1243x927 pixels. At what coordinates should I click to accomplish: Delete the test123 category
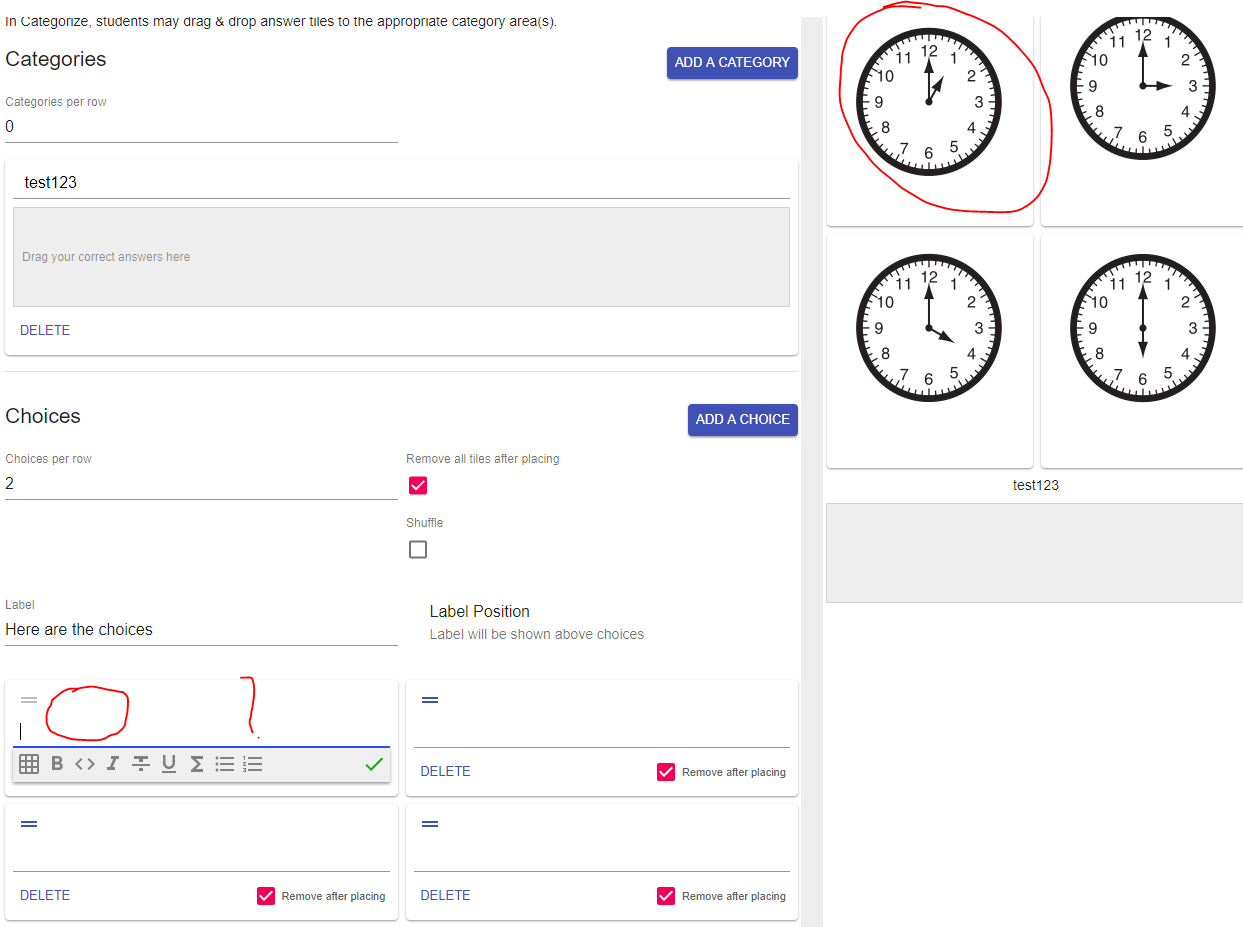click(45, 330)
